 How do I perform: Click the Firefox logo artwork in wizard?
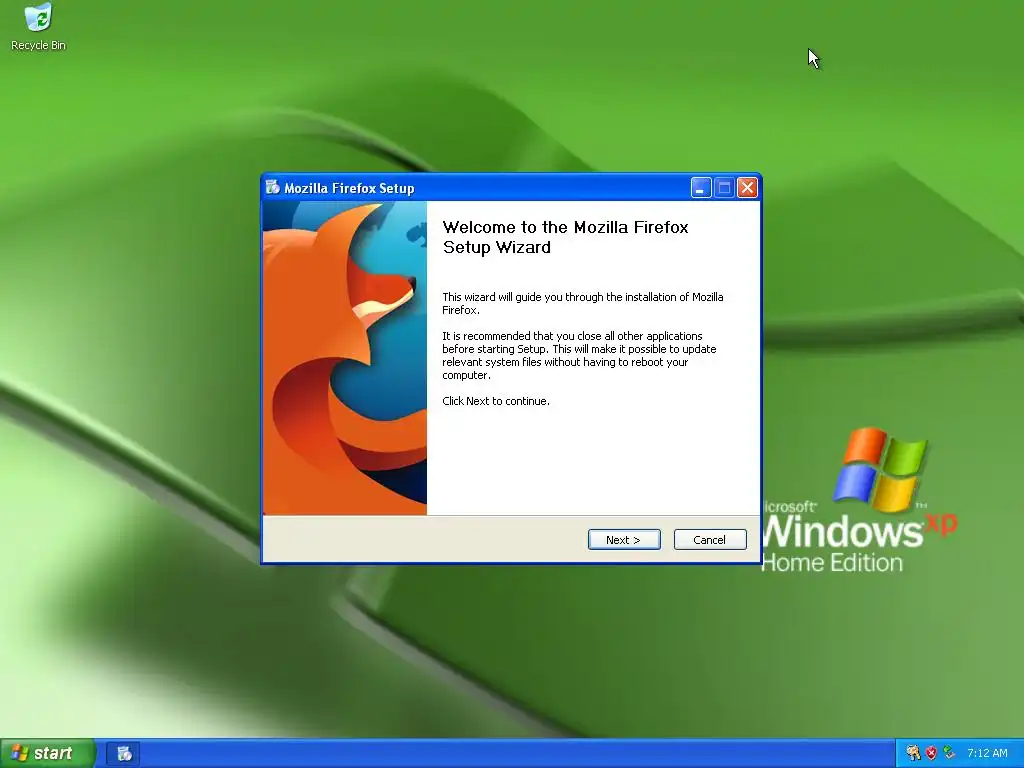tap(345, 358)
